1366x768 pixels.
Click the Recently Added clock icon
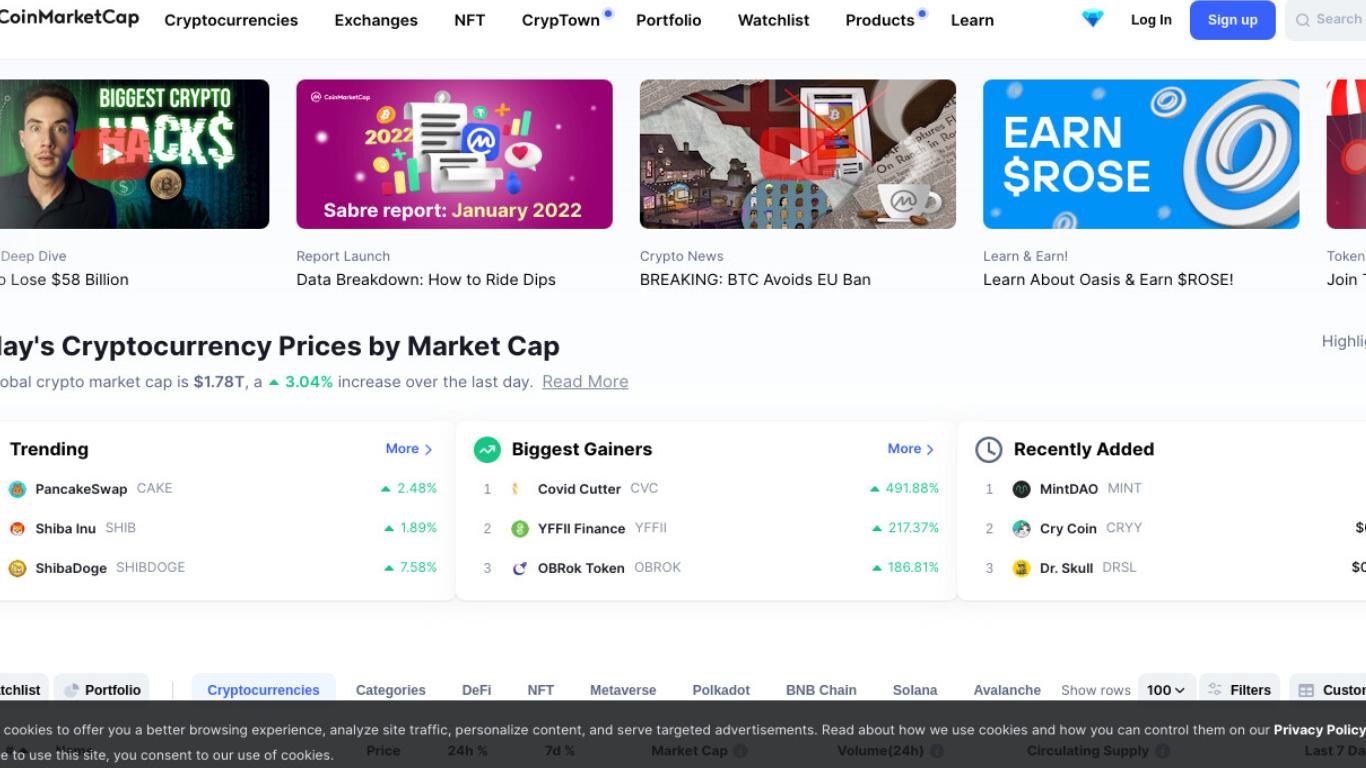988,450
